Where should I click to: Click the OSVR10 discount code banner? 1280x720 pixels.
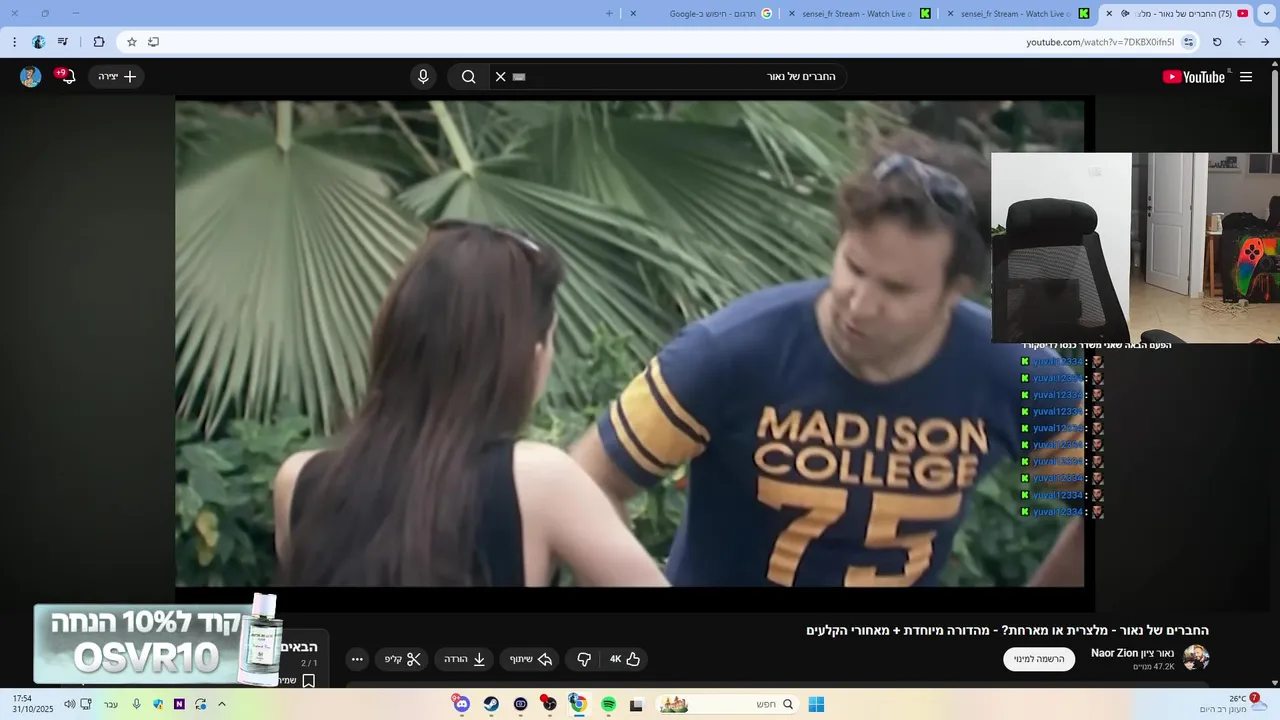click(157, 641)
